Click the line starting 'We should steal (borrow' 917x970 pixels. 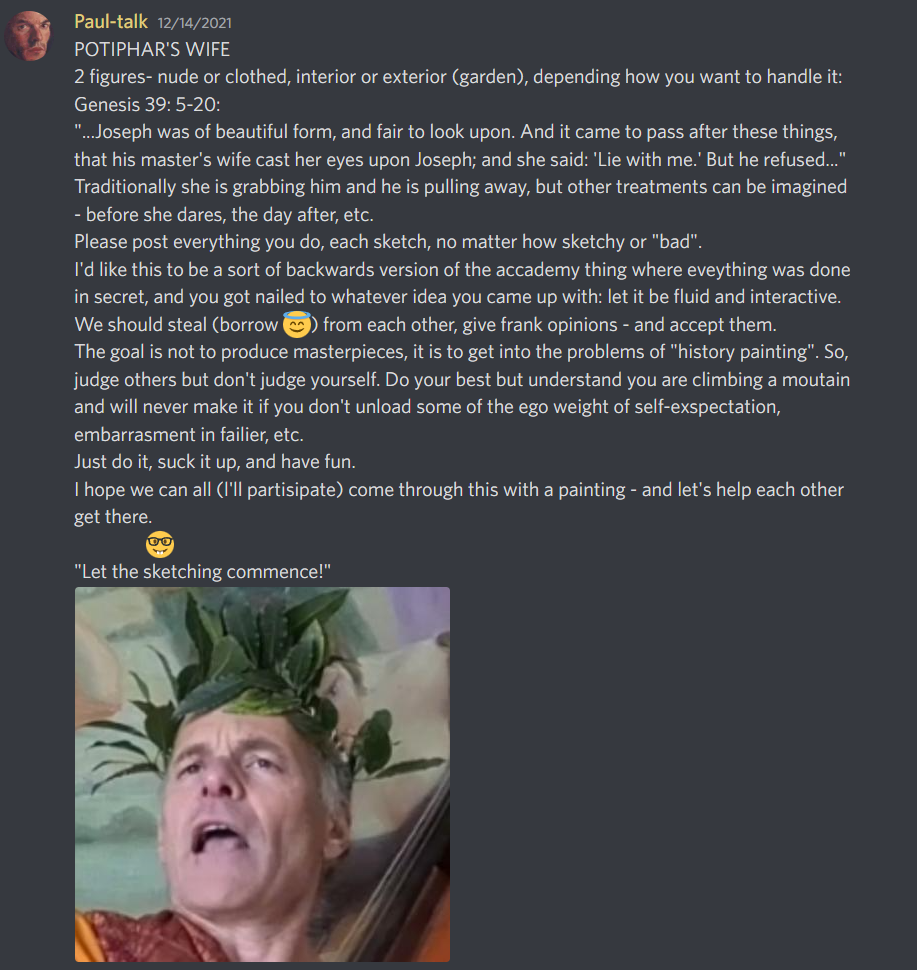pyautogui.click(x=425, y=325)
